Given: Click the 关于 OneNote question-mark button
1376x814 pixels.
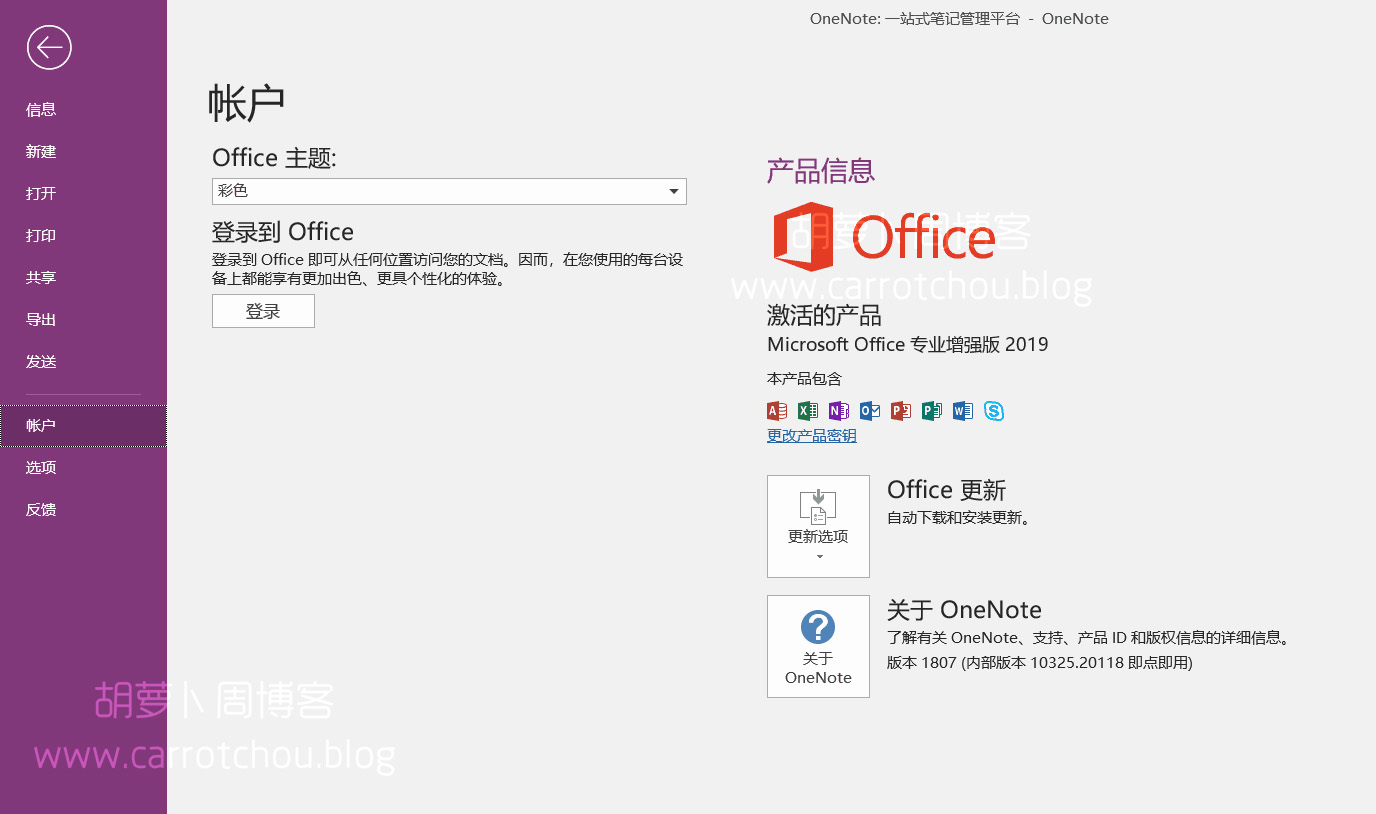Looking at the screenshot, I should coord(818,646).
